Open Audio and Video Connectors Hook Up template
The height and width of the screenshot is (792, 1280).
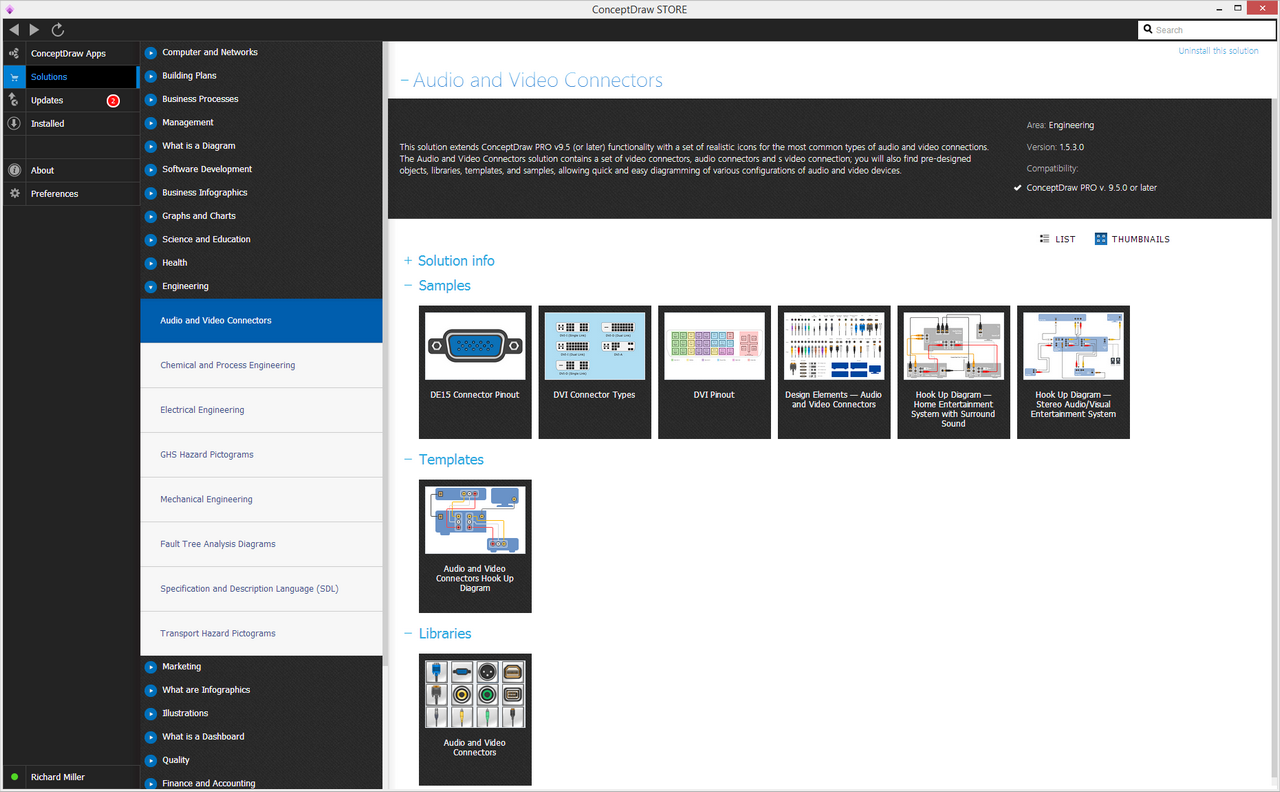pyautogui.click(x=475, y=546)
